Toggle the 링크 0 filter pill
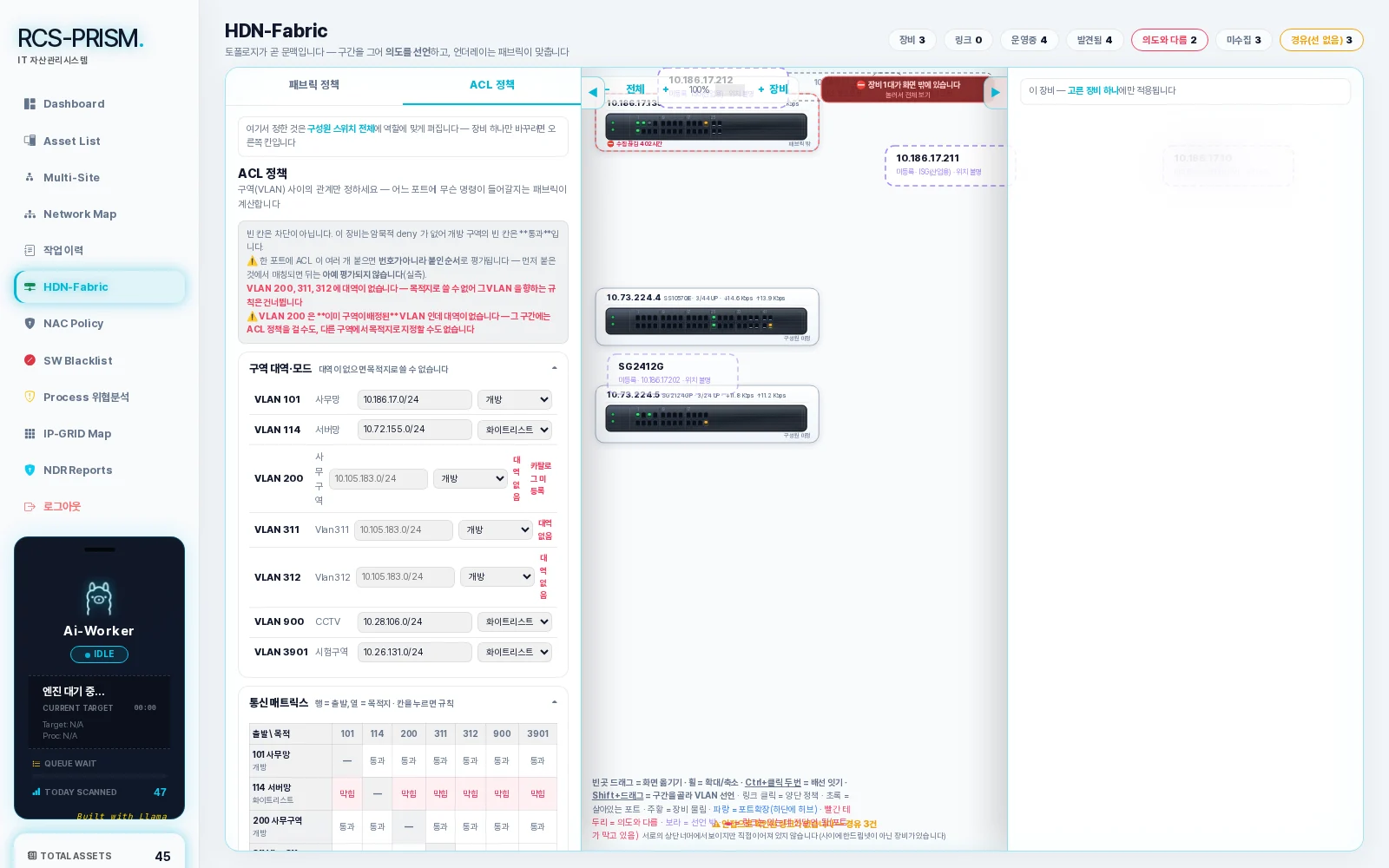 [968, 40]
